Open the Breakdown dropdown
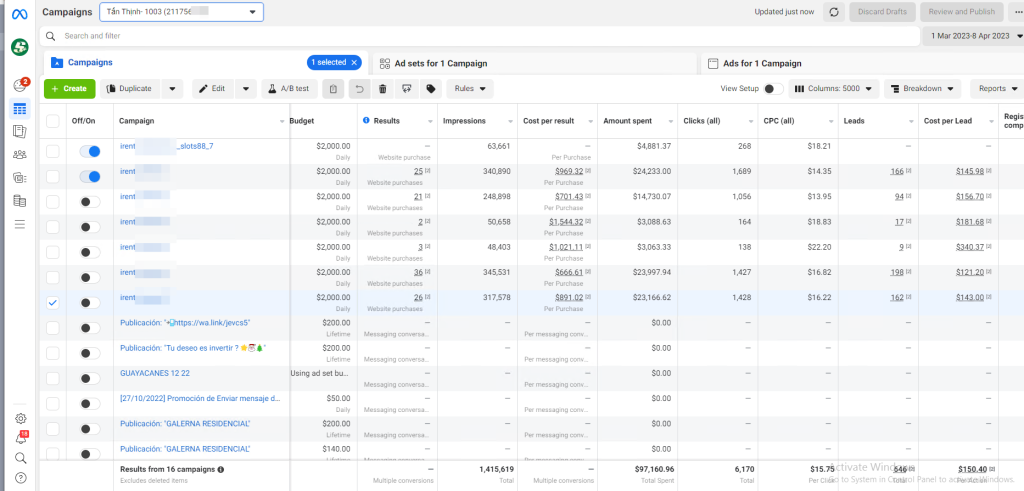Image resolution: width=1024 pixels, height=491 pixels. 923,89
